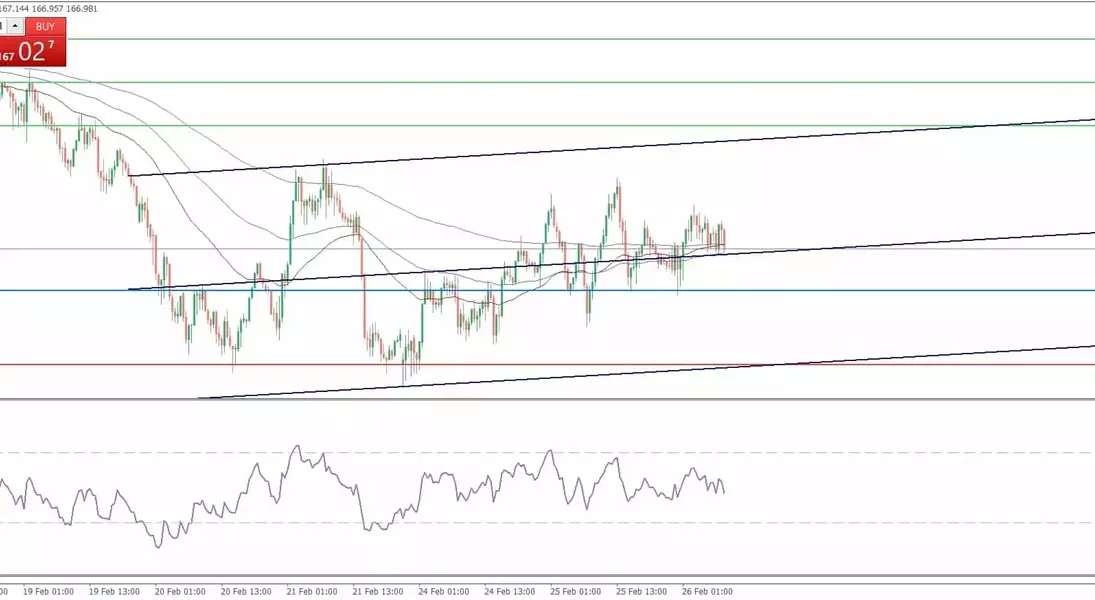Select the topmost green horizontal line

(600, 39)
